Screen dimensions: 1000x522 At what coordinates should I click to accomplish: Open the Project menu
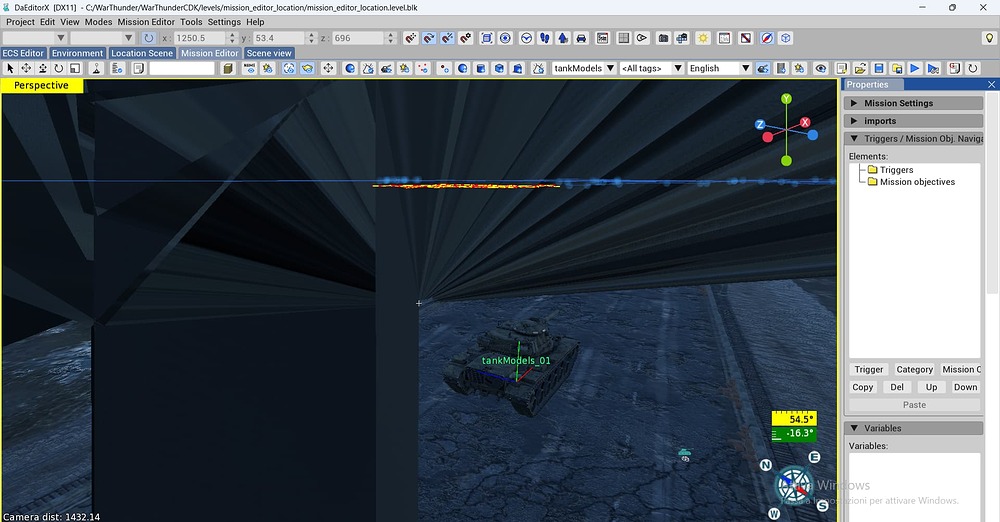[20, 22]
